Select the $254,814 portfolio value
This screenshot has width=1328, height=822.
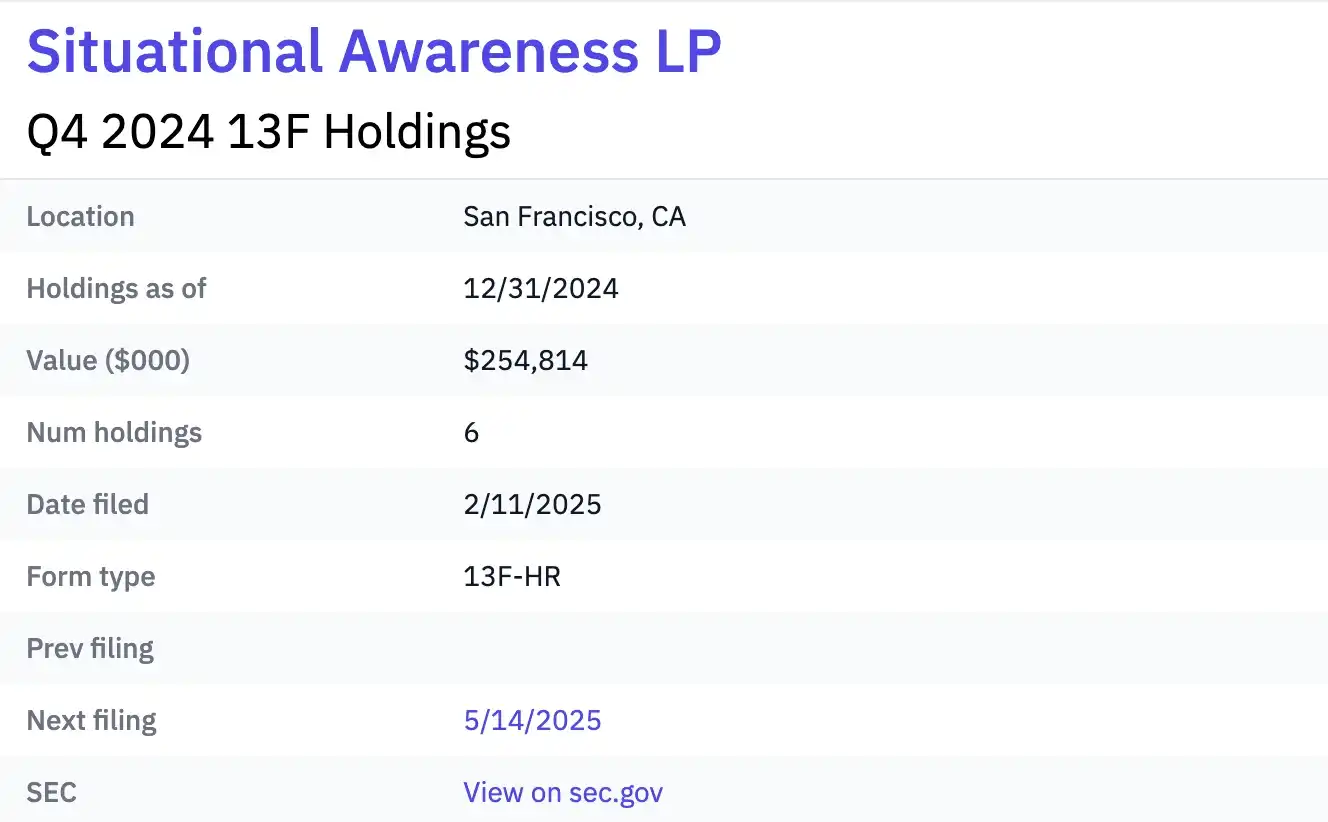tap(525, 360)
